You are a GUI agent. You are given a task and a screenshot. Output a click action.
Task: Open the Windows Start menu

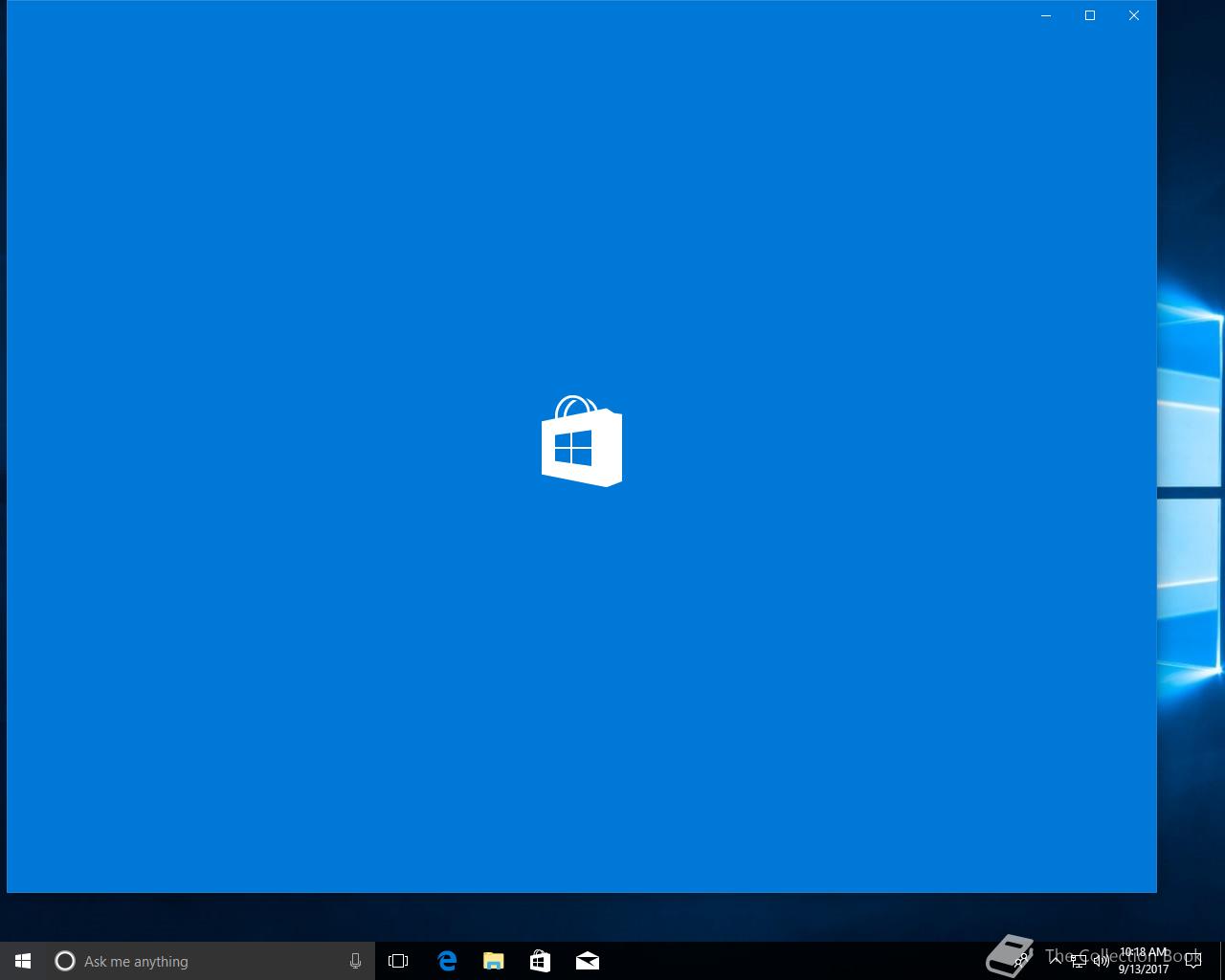[23, 961]
